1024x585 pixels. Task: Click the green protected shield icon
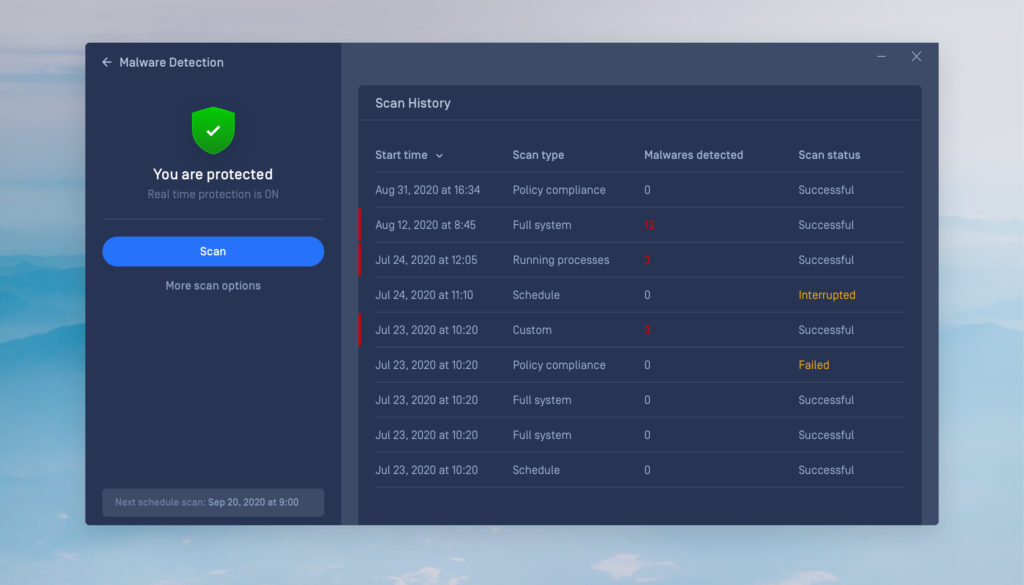213,131
